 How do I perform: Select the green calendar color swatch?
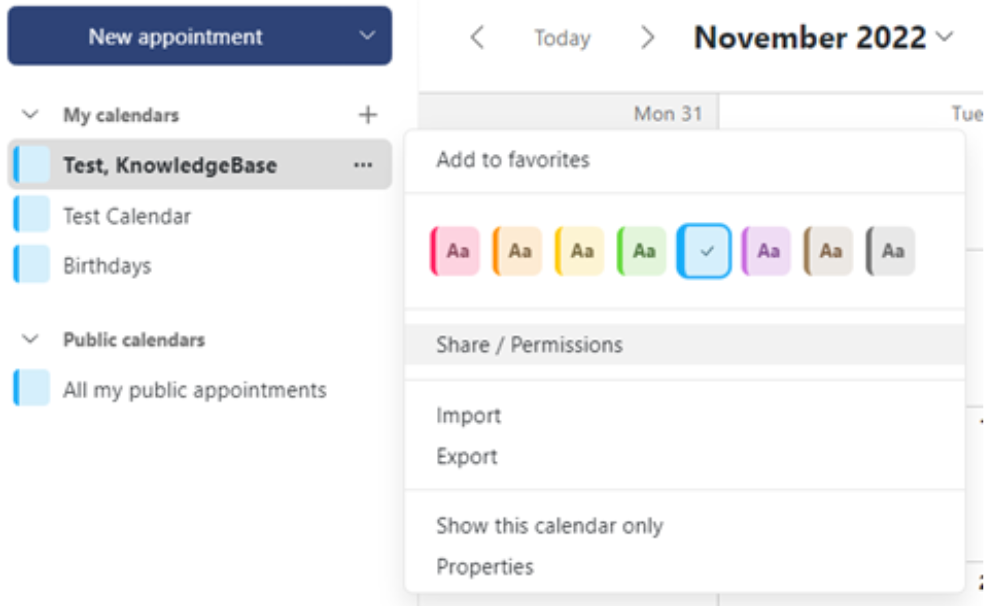(644, 250)
